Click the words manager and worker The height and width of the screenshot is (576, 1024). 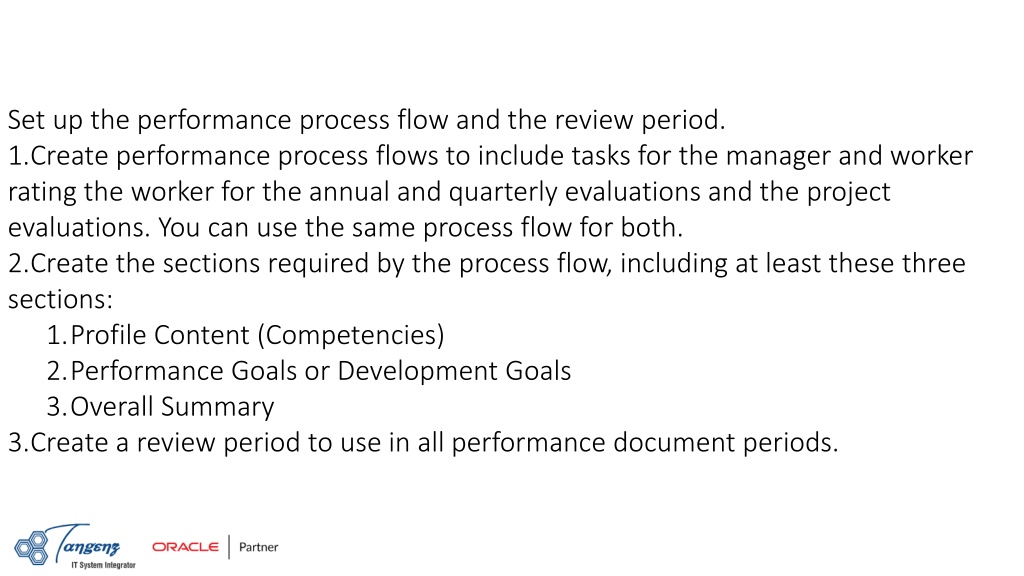click(x=850, y=156)
